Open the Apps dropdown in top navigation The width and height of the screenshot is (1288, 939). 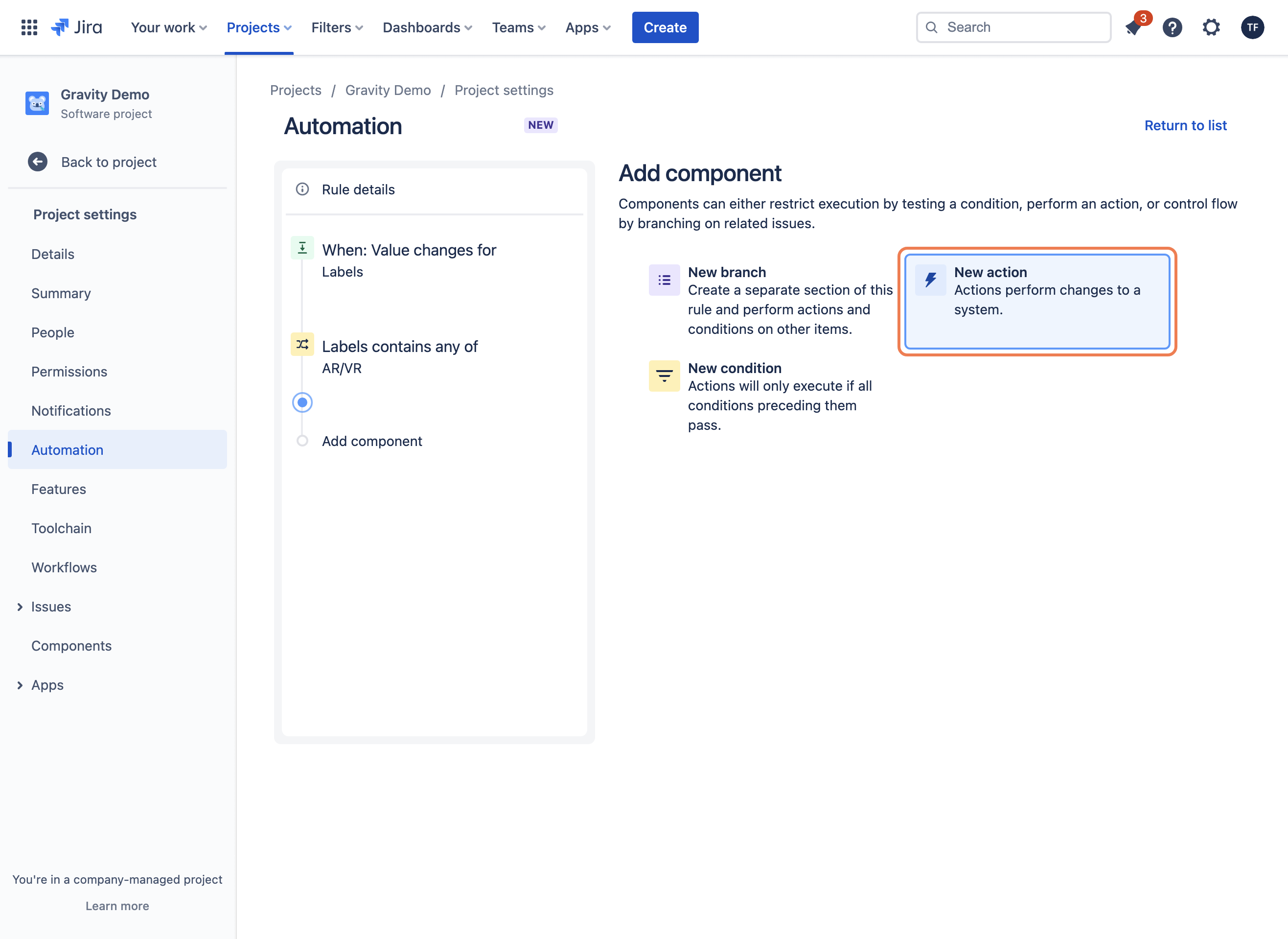tap(588, 27)
